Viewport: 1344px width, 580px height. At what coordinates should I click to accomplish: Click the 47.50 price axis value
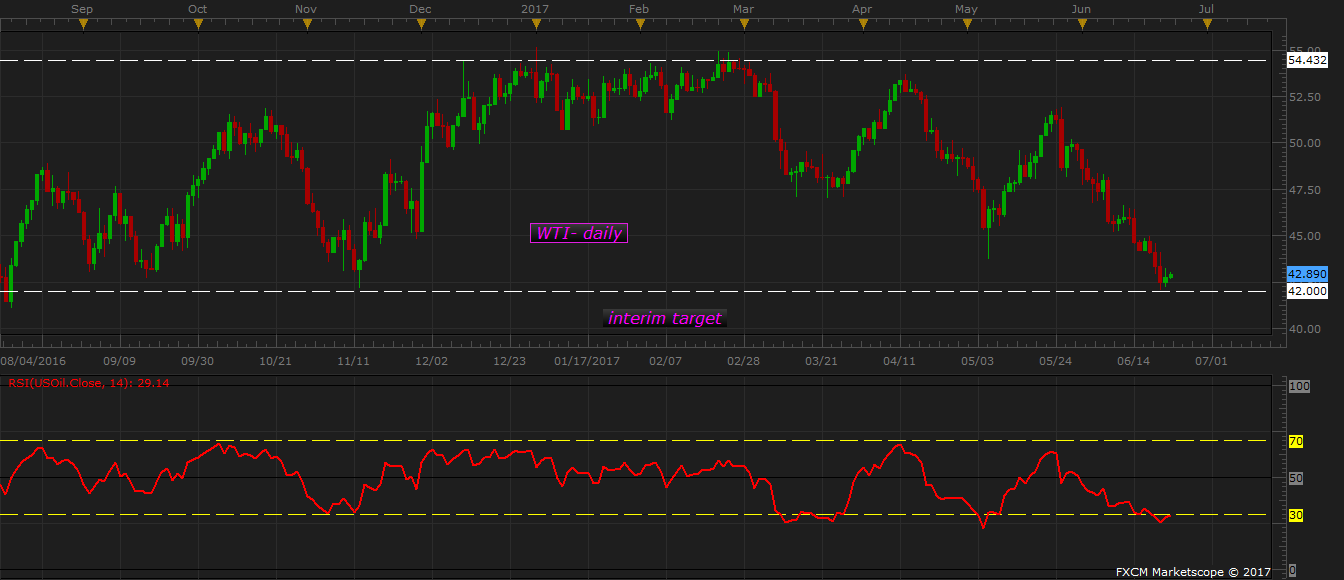tap(1306, 190)
